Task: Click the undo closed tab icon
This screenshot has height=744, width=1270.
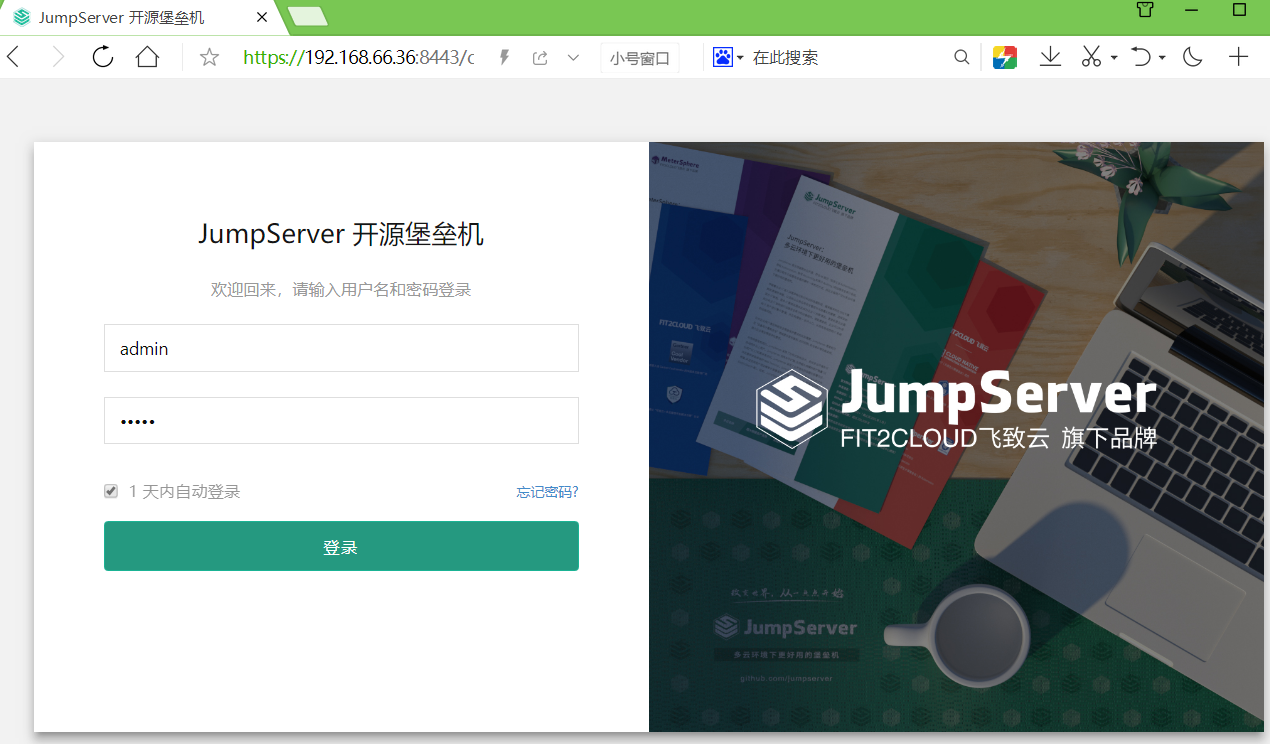Action: pyautogui.click(x=1141, y=58)
